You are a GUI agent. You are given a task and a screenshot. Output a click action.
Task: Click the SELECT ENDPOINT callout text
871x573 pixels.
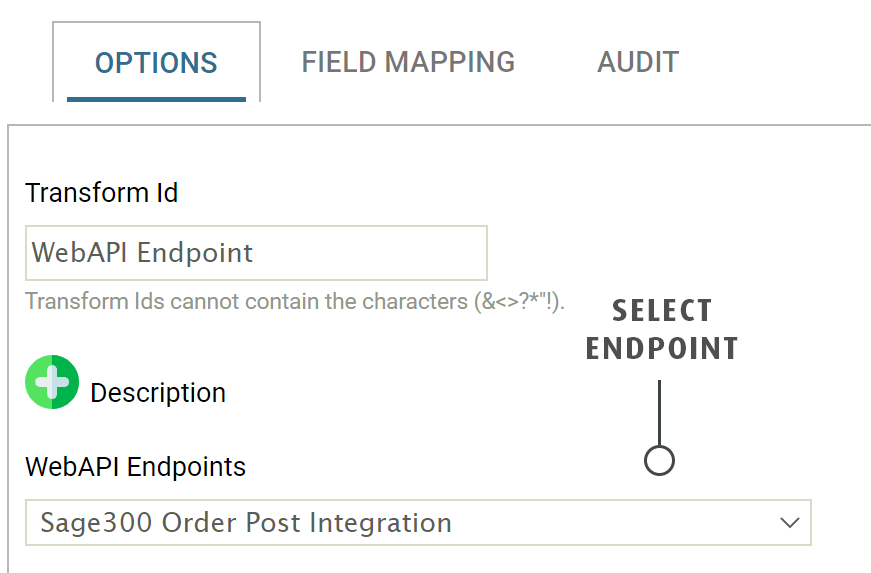pyautogui.click(x=662, y=328)
